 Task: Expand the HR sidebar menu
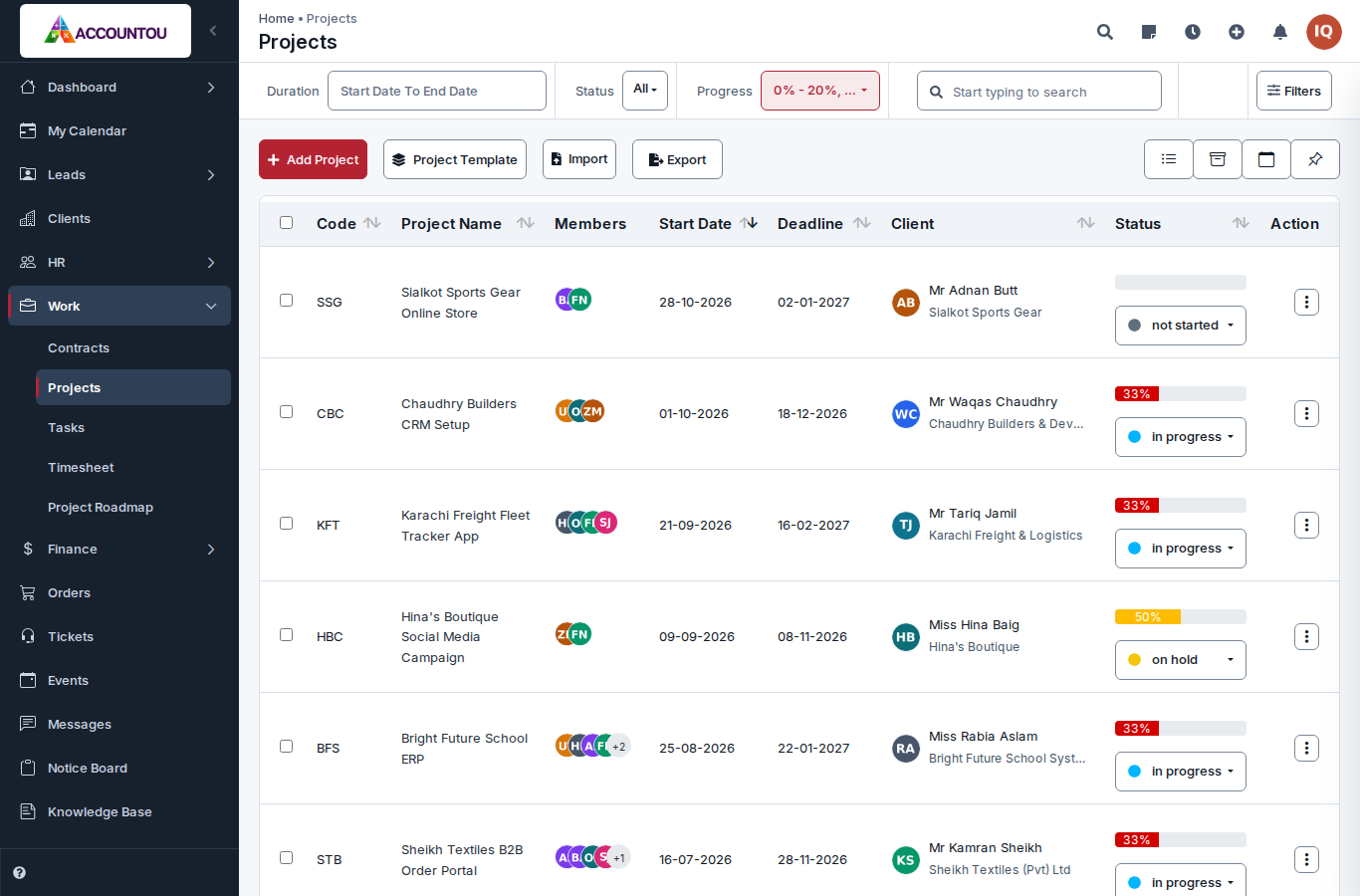pyautogui.click(x=119, y=263)
